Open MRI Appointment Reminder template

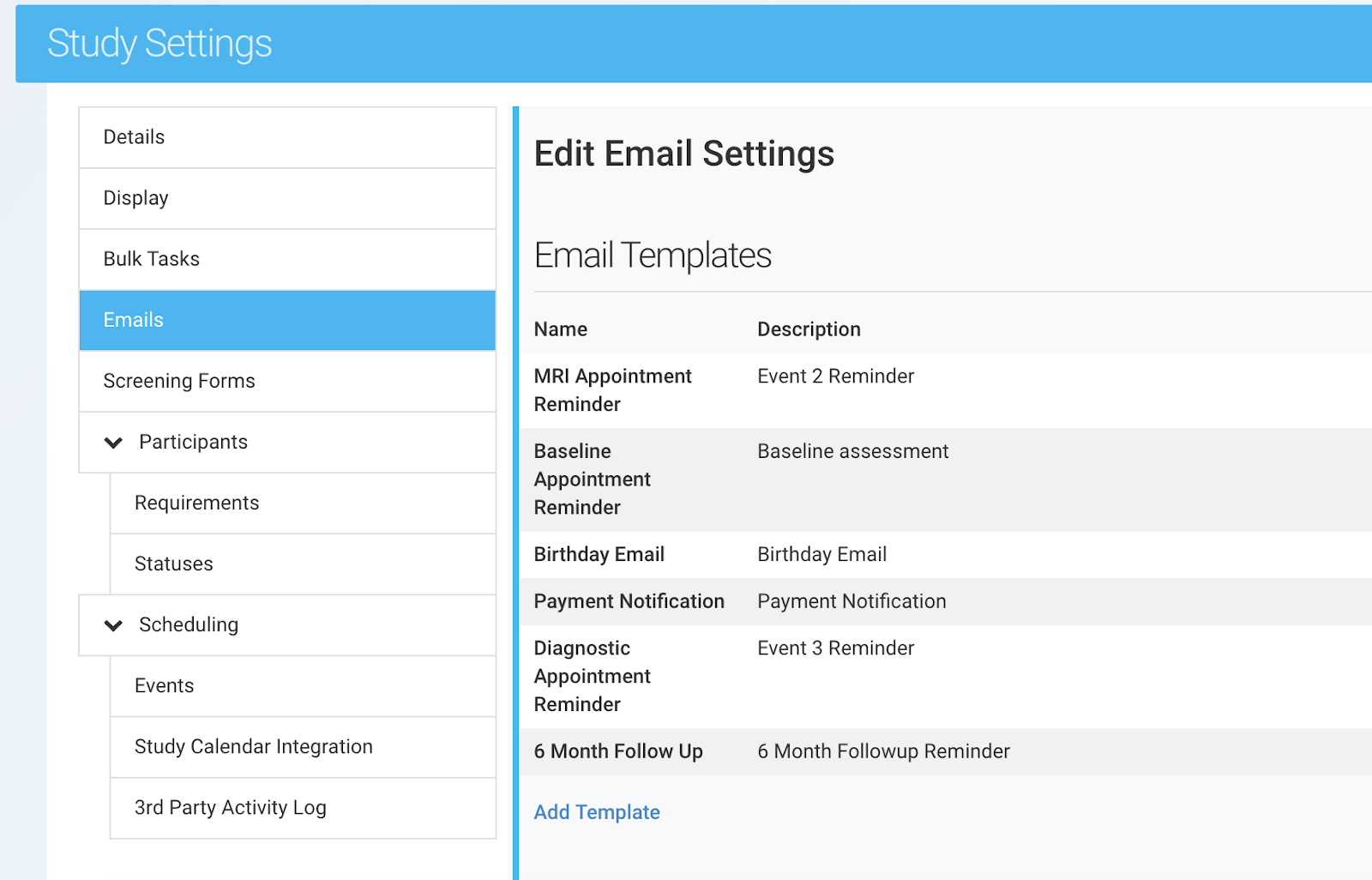(612, 390)
